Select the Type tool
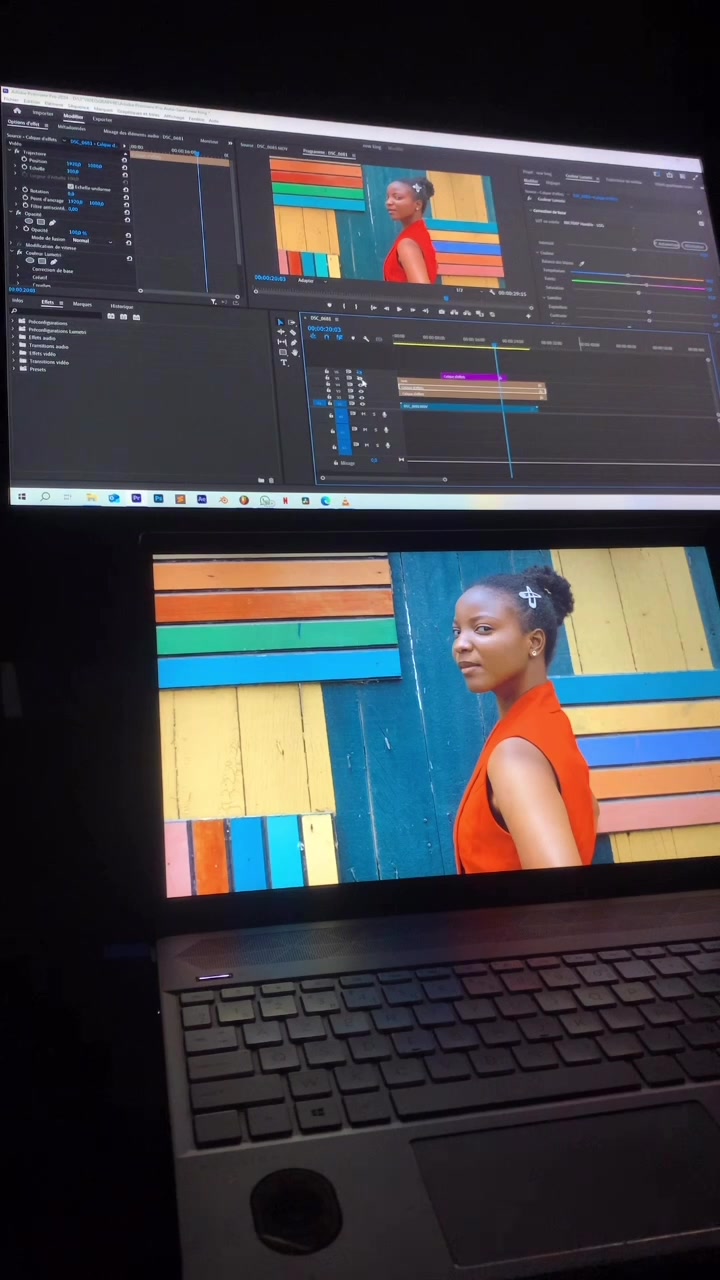 tap(283, 362)
